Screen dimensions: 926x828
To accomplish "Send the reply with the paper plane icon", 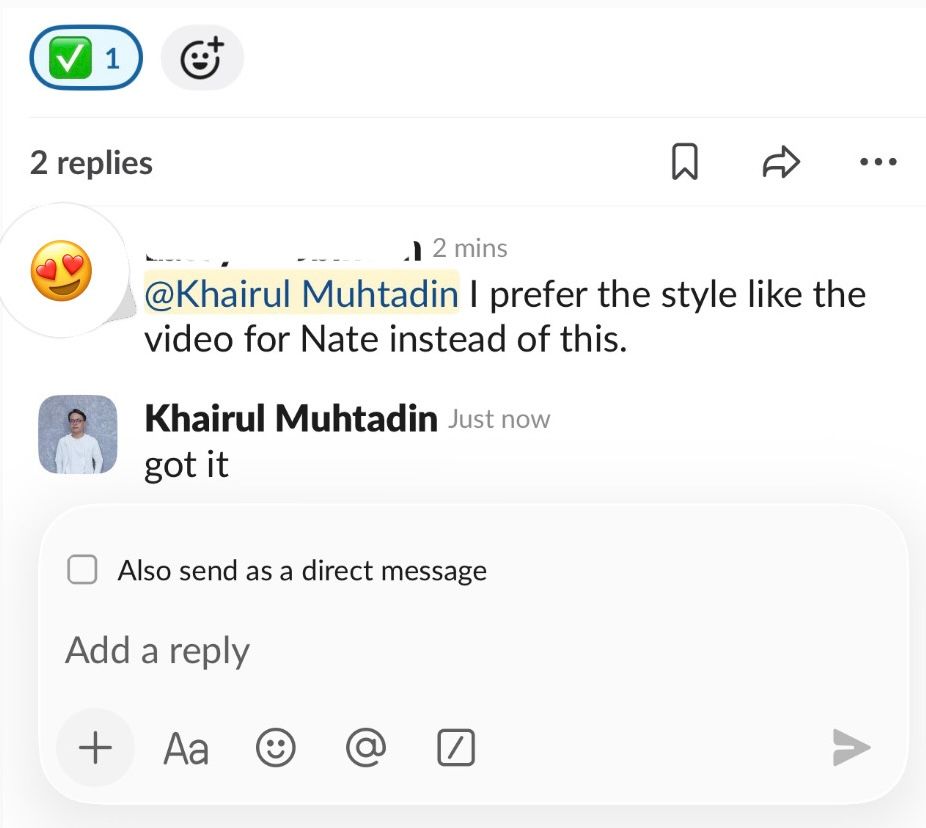I will (851, 747).
